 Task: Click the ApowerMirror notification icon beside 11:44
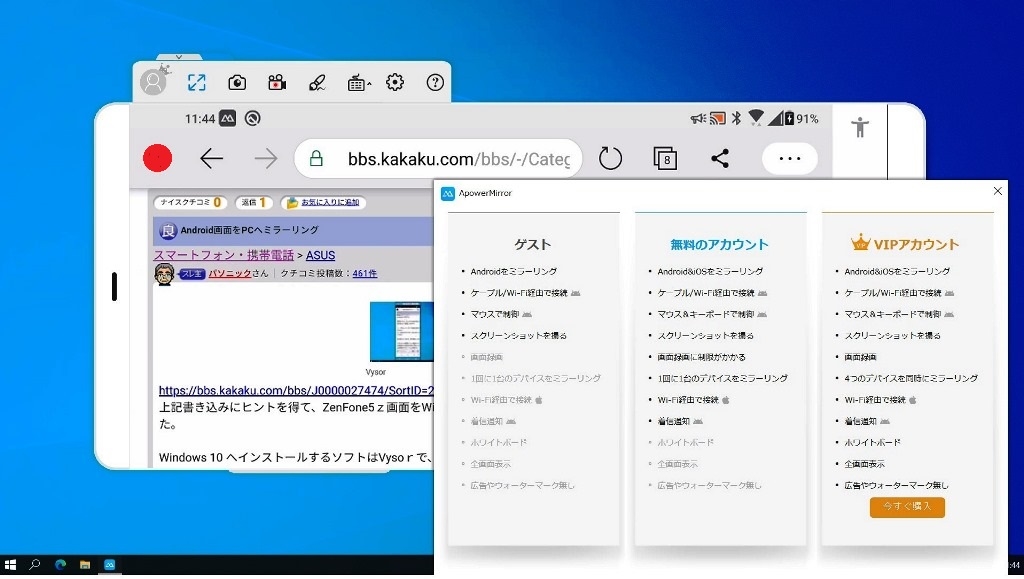click(x=227, y=118)
